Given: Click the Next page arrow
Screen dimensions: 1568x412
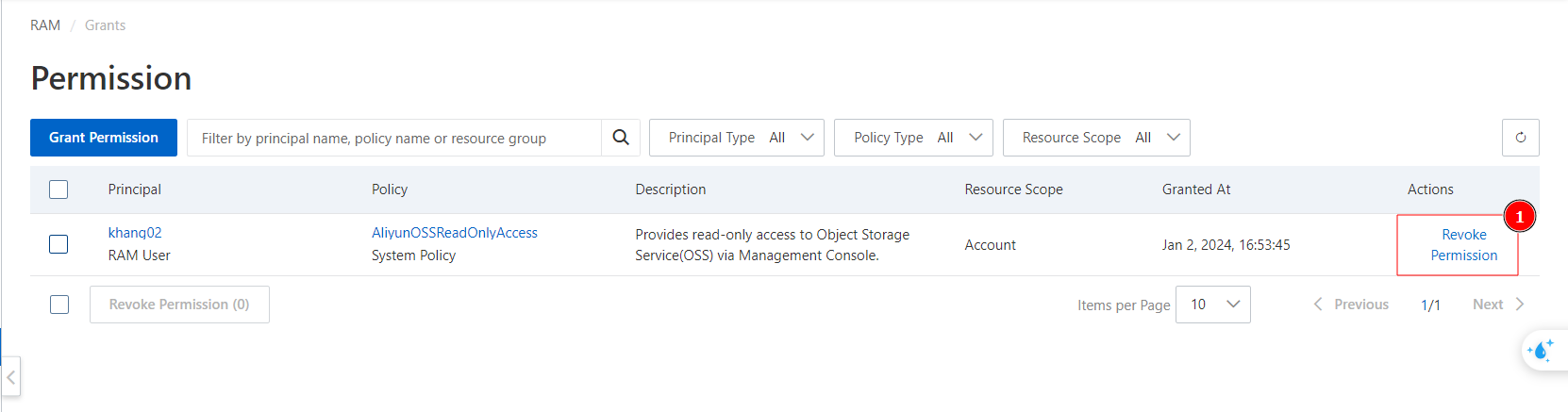Looking at the screenshot, I should point(1519,305).
